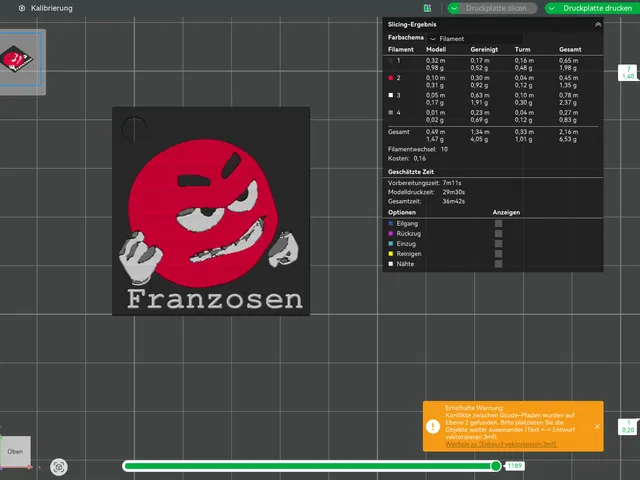The width and height of the screenshot is (640, 480).
Task: Open the Druckplatte drucken dropdown arrow
Action: (551, 8)
